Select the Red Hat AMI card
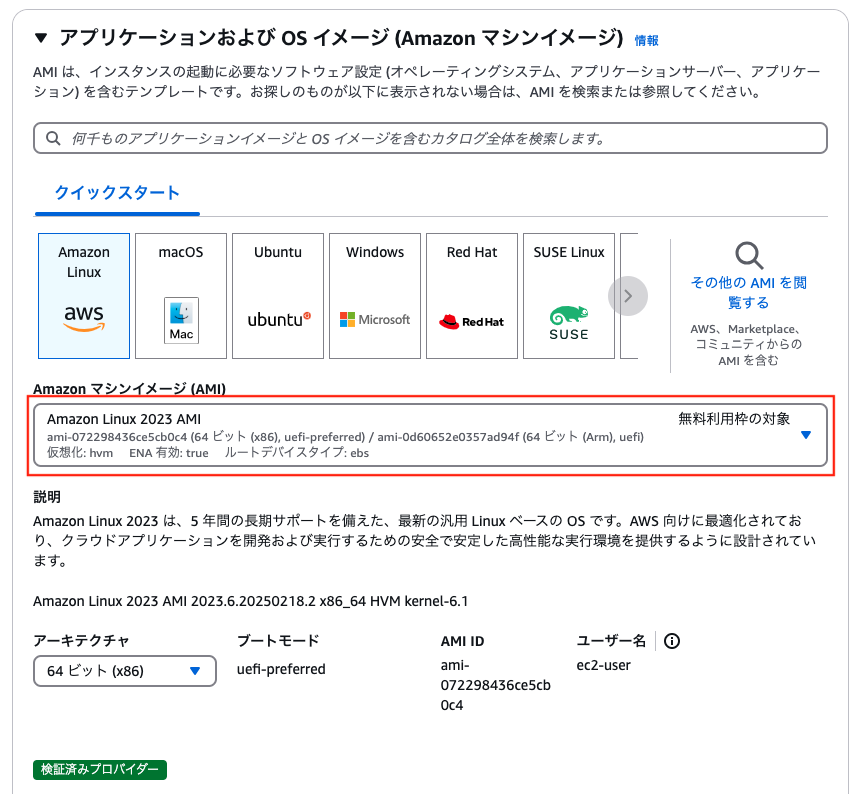 pos(472,296)
